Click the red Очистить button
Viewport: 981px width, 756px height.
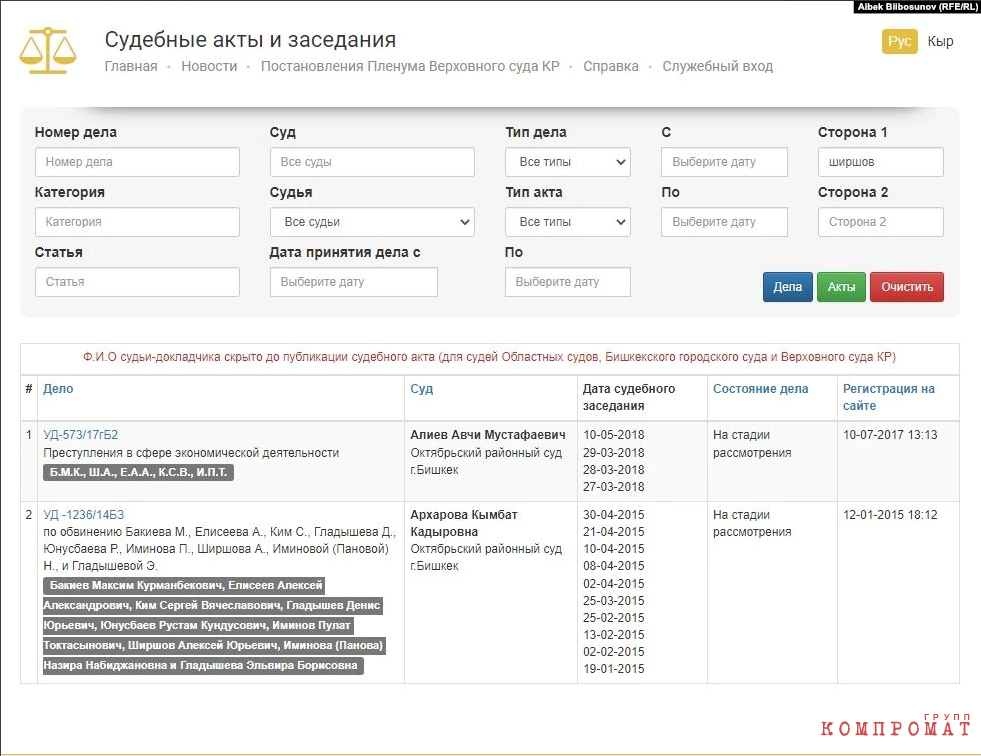click(907, 287)
